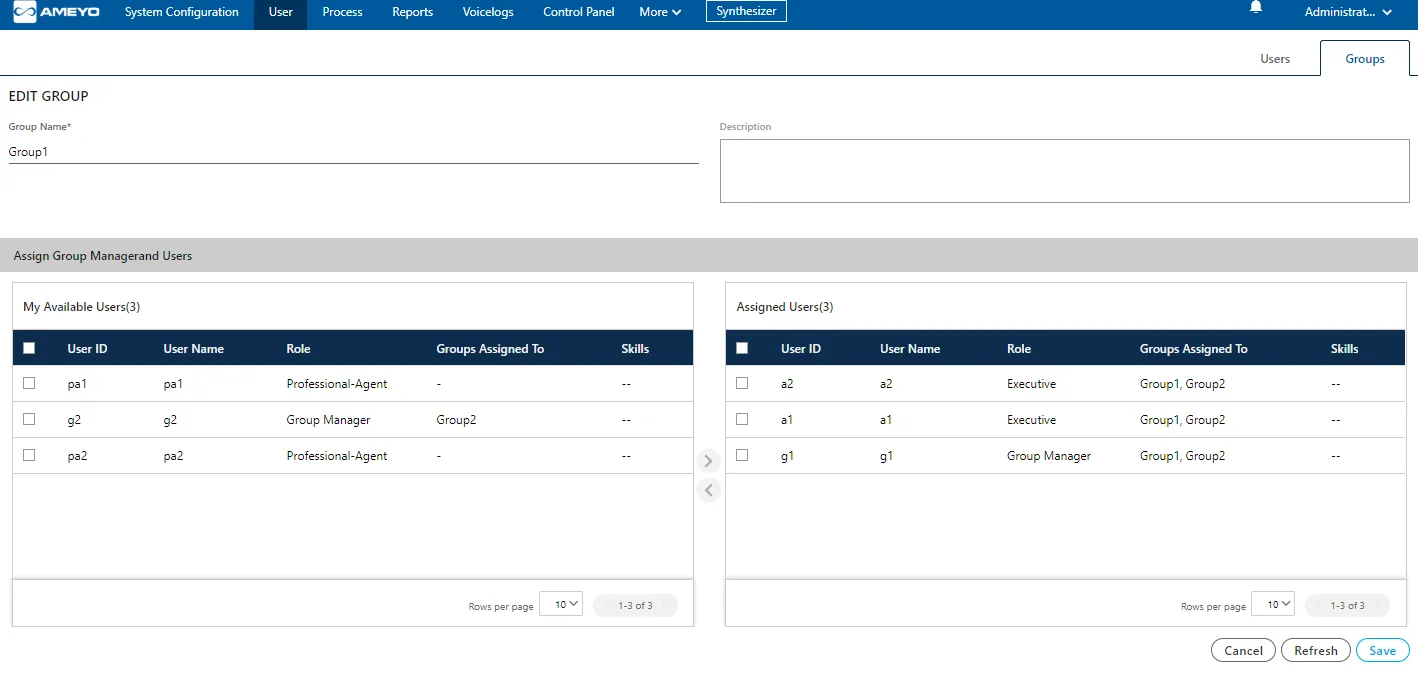Open the notifications bell
The width and height of the screenshot is (1418, 673).
[1256, 8]
